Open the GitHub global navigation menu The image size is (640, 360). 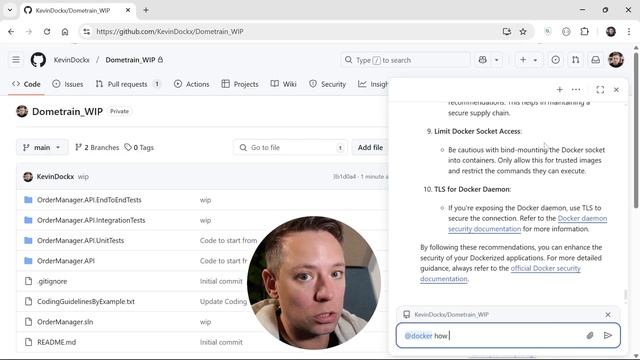pos(16,60)
